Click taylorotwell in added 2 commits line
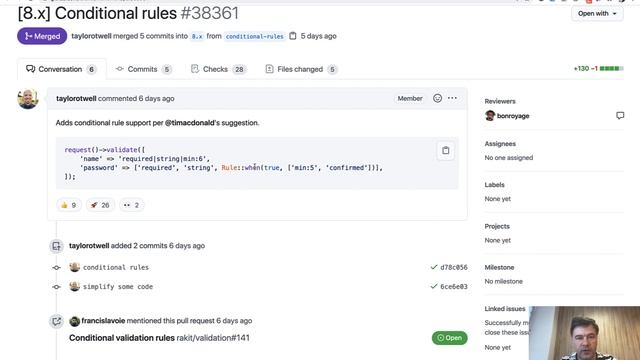This screenshot has height=360, width=640. pos(89,246)
